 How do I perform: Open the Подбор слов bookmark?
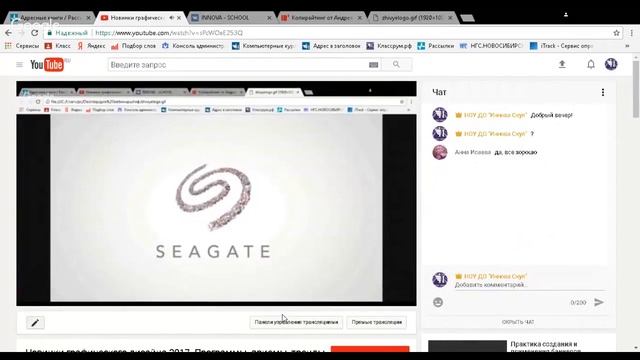[133, 46]
